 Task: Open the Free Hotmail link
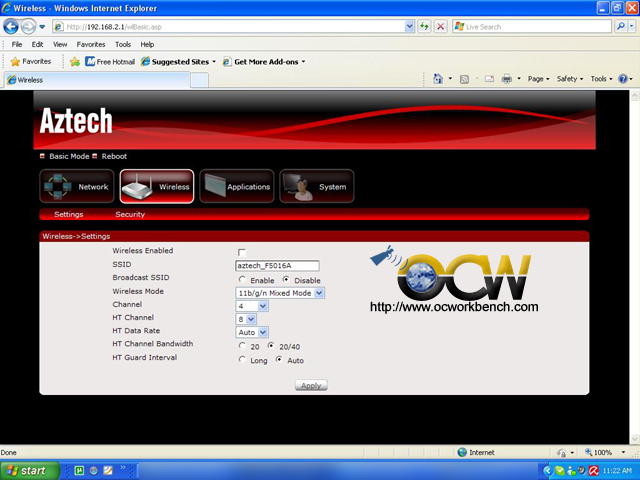pos(110,62)
